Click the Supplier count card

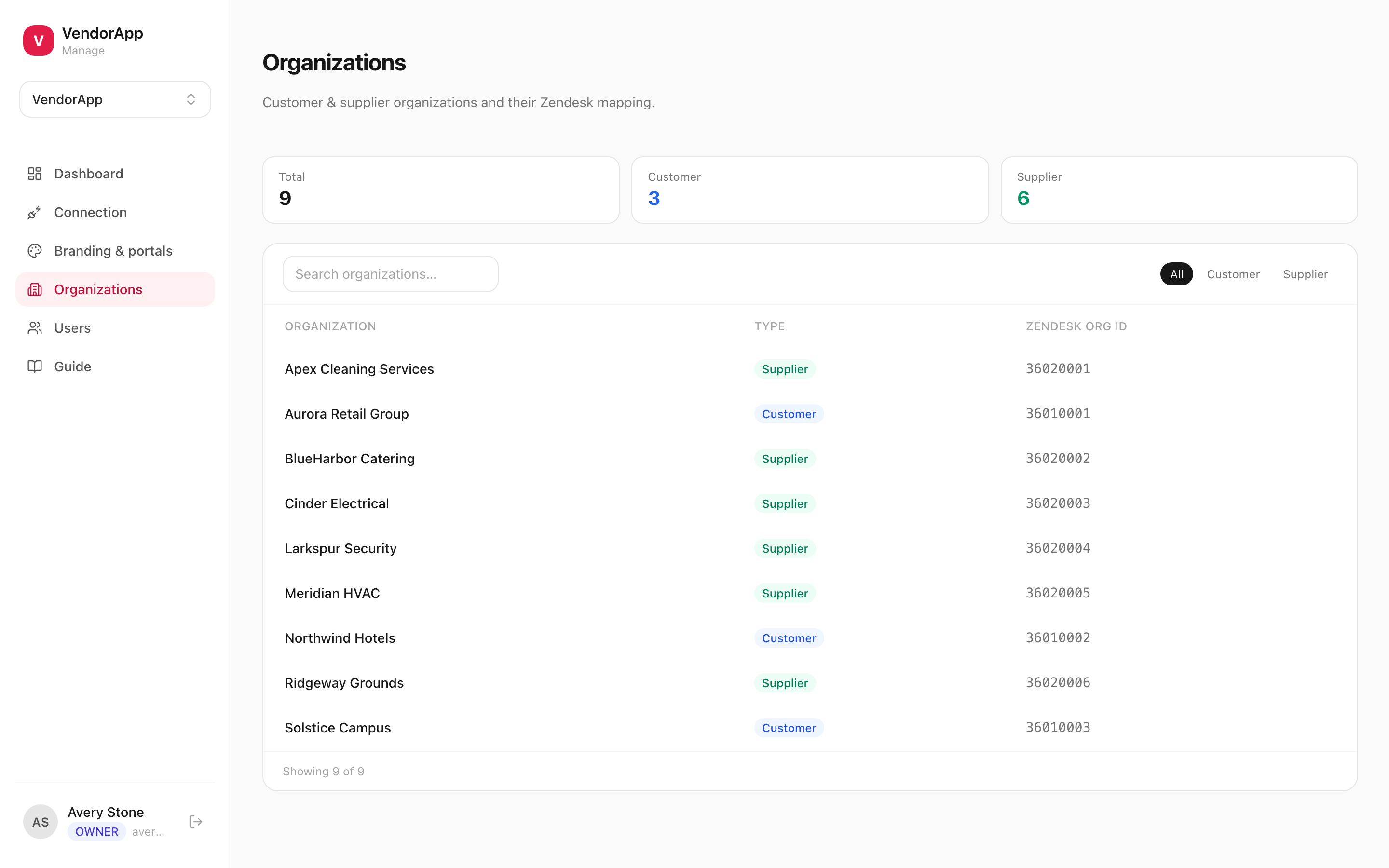(1179, 190)
